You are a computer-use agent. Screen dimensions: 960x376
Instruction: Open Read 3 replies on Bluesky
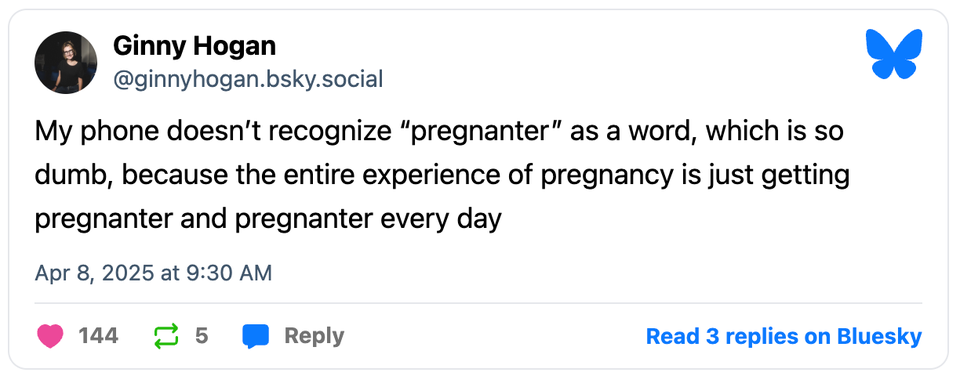coord(784,336)
